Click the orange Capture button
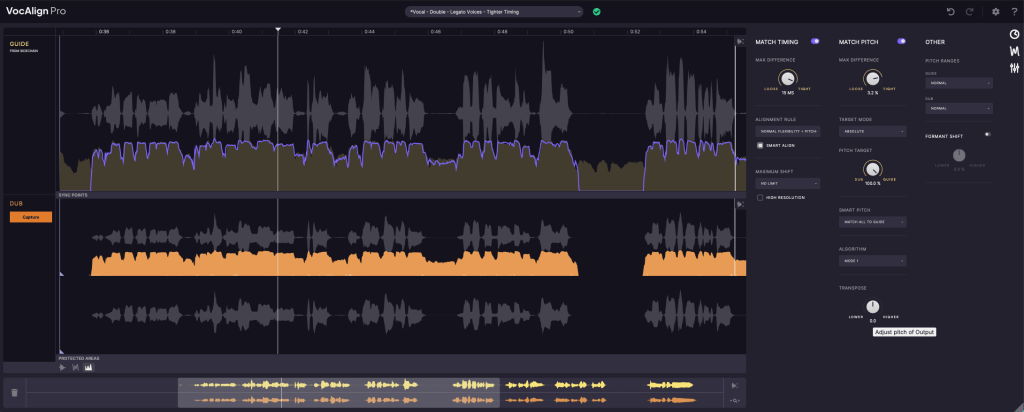The height and width of the screenshot is (412, 1024). click(31, 217)
